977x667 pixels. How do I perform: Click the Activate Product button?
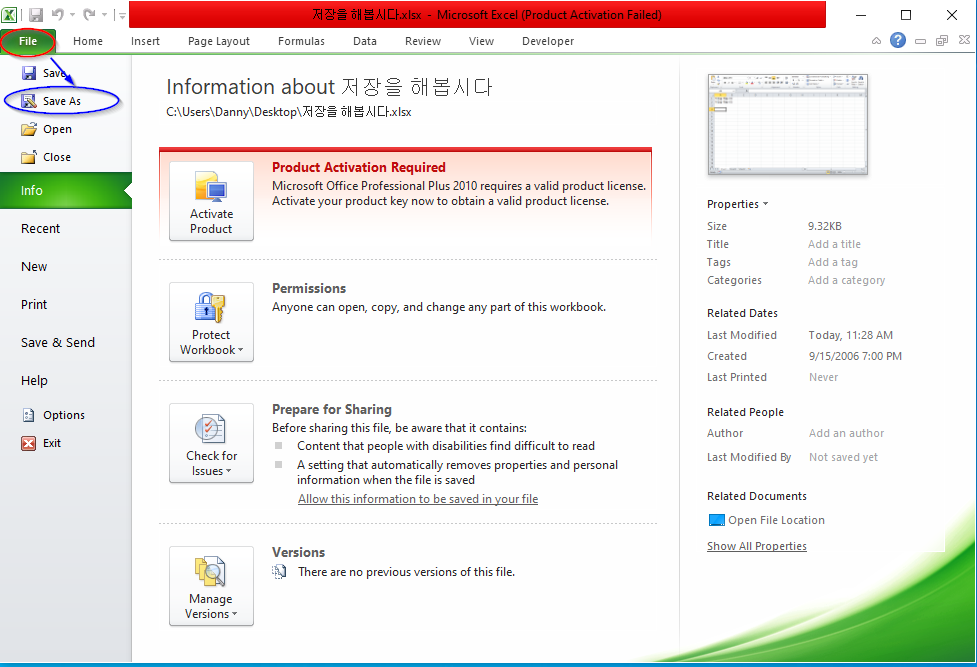tap(211, 201)
